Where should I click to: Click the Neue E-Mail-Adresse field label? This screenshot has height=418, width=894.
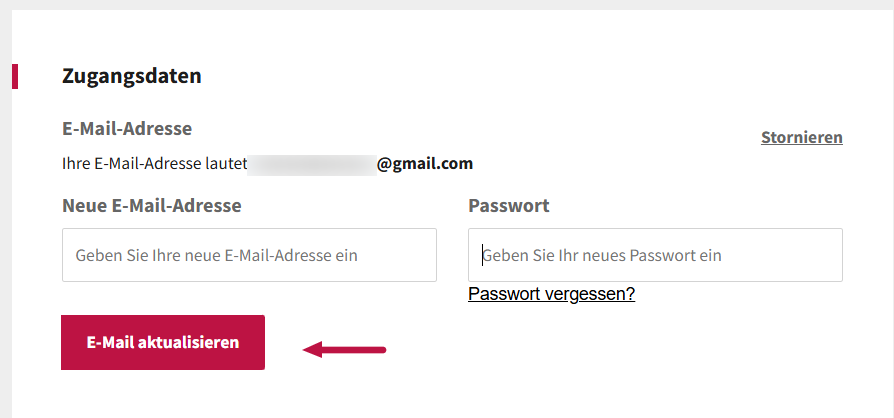point(152,206)
